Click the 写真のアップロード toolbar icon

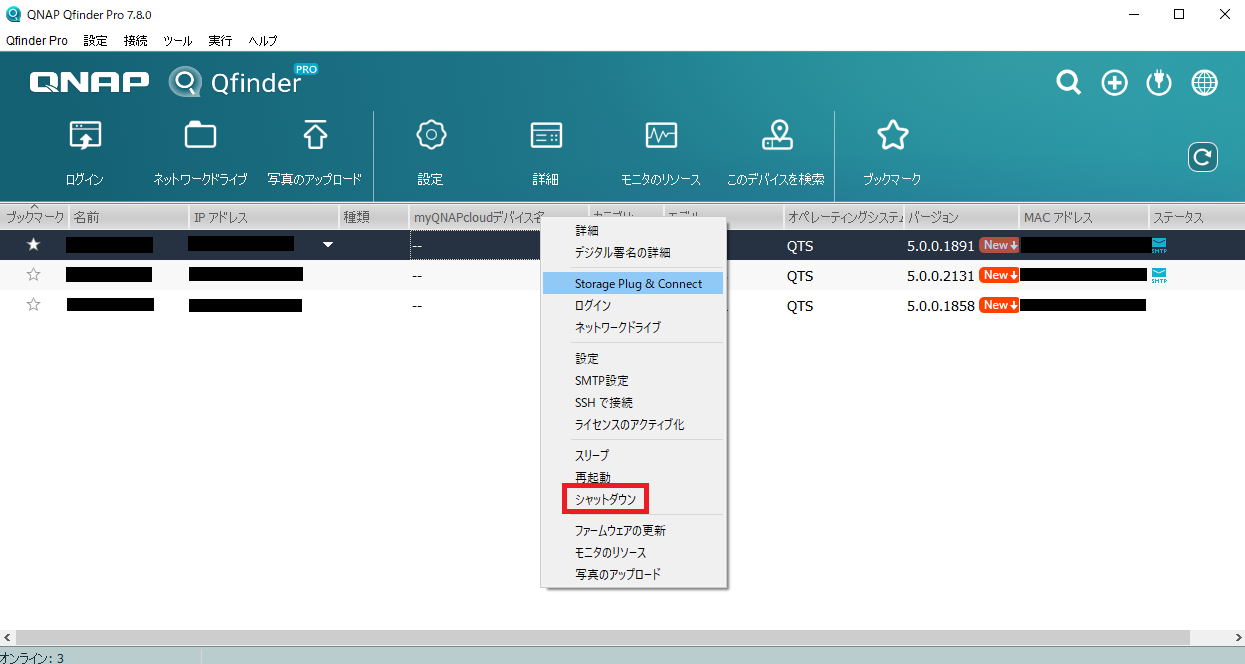pos(315,135)
